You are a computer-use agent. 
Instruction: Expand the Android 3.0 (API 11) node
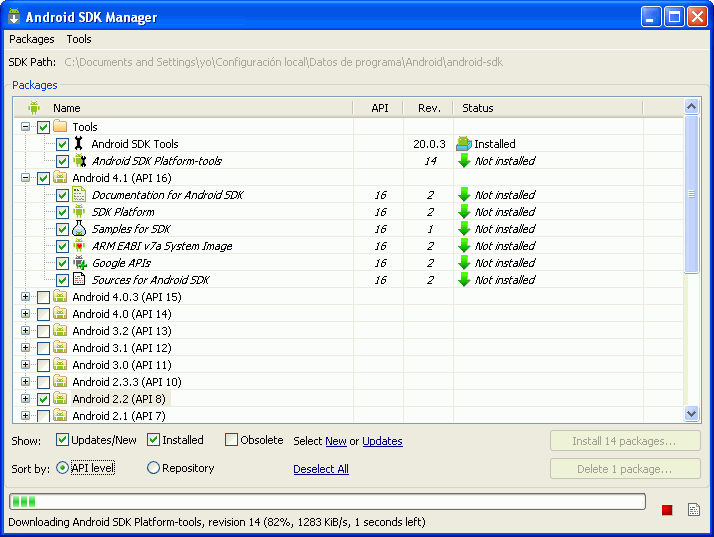[26, 364]
